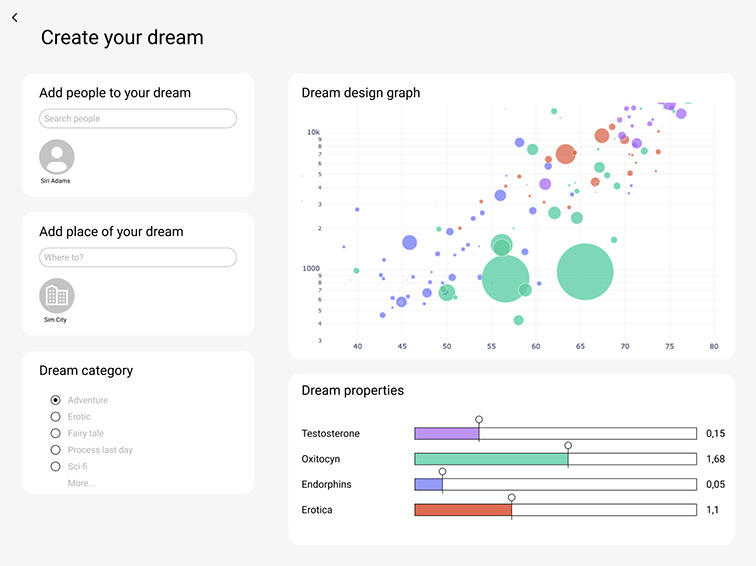
Task: Click the Endorphins slider handle
Action: click(x=442, y=471)
